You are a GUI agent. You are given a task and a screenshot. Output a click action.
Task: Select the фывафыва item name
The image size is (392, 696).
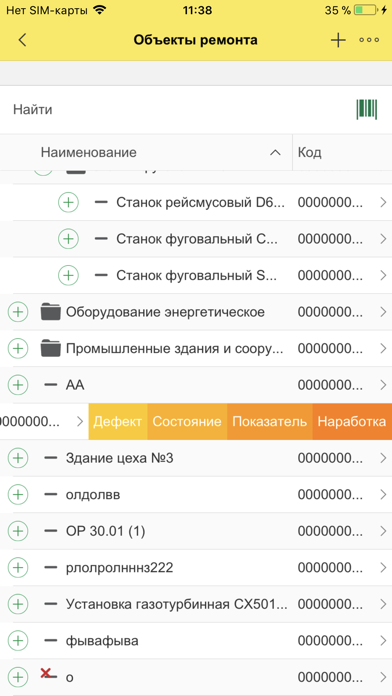(x=102, y=640)
